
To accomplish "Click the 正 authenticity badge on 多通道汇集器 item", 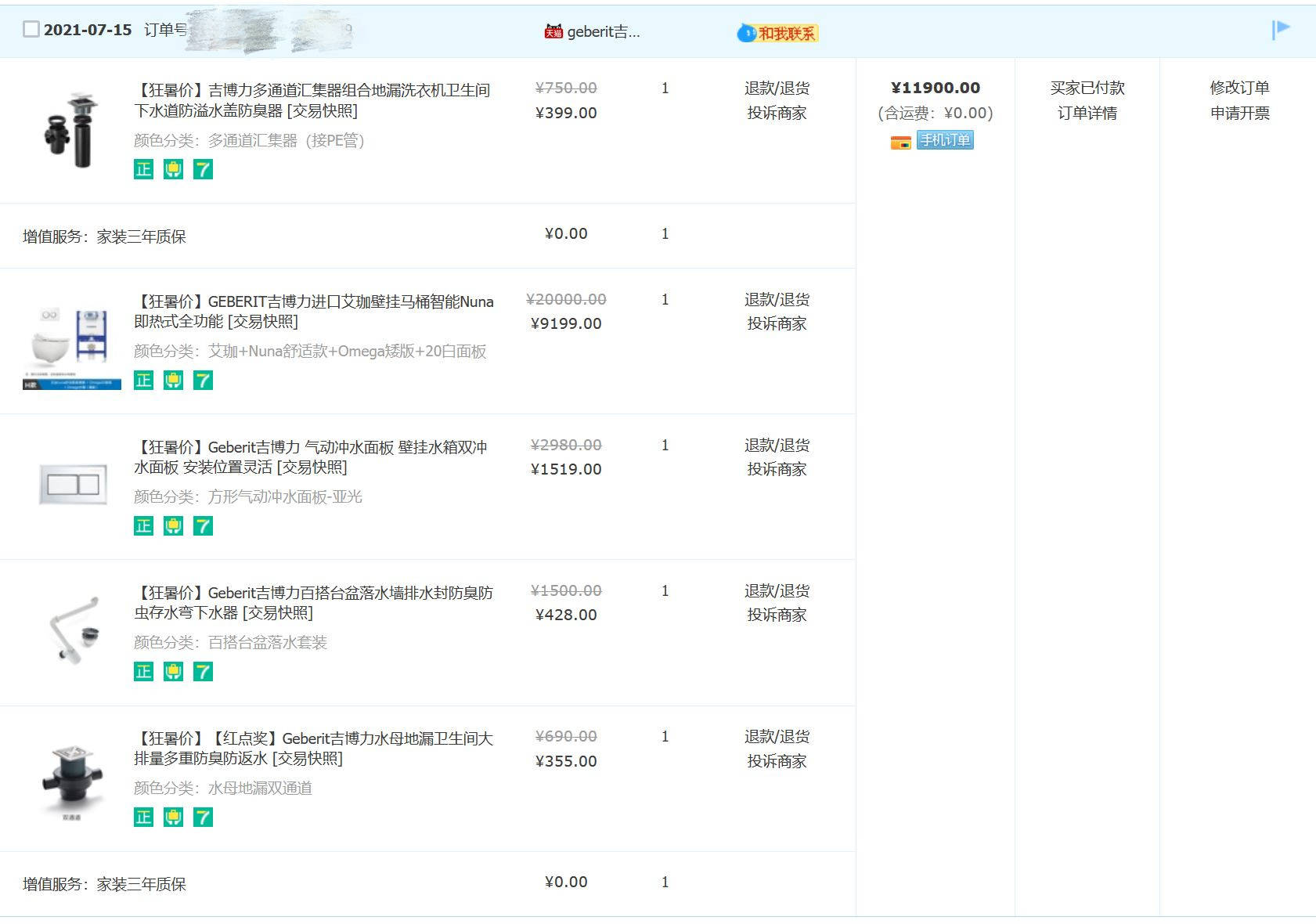I will (143, 169).
